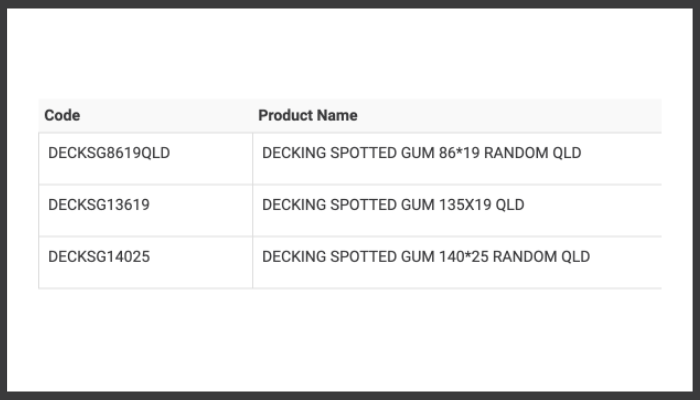Screen dimensions: 700x400
Task: Click the word DECKING in the 140*25 row
Action: click(294, 256)
